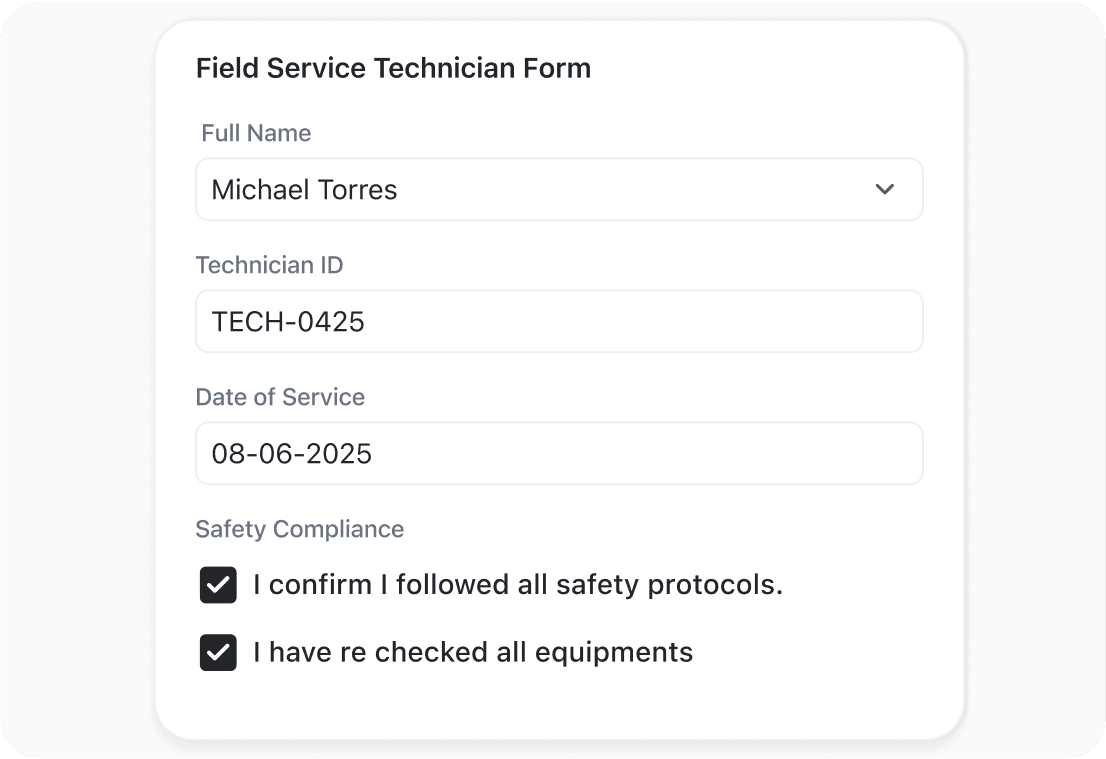1106x759 pixels.
Task: Disable the 'I confirm I followed all safety protocols' checkbox
Action: pos(218,585)
